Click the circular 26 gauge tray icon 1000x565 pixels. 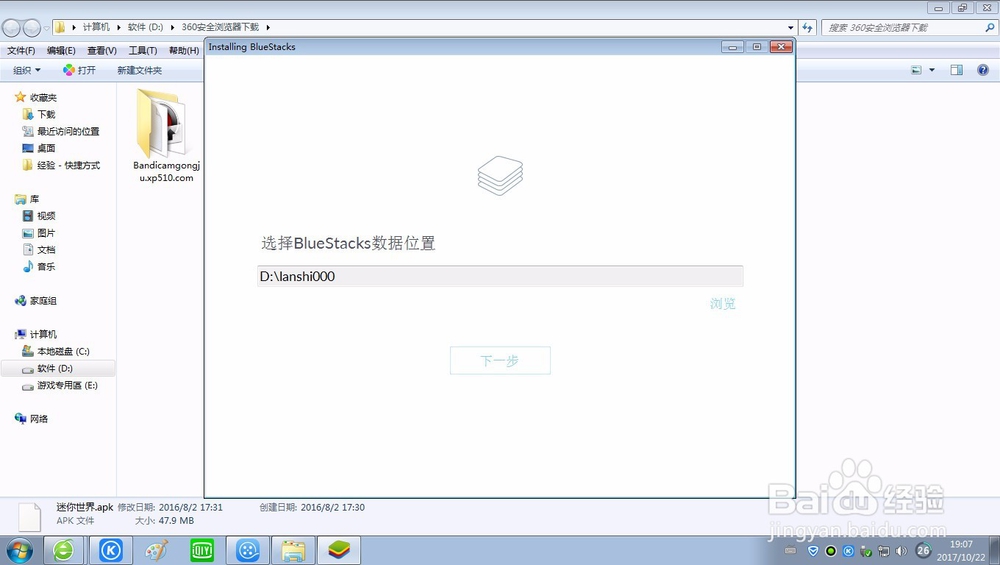coord(923,550)
